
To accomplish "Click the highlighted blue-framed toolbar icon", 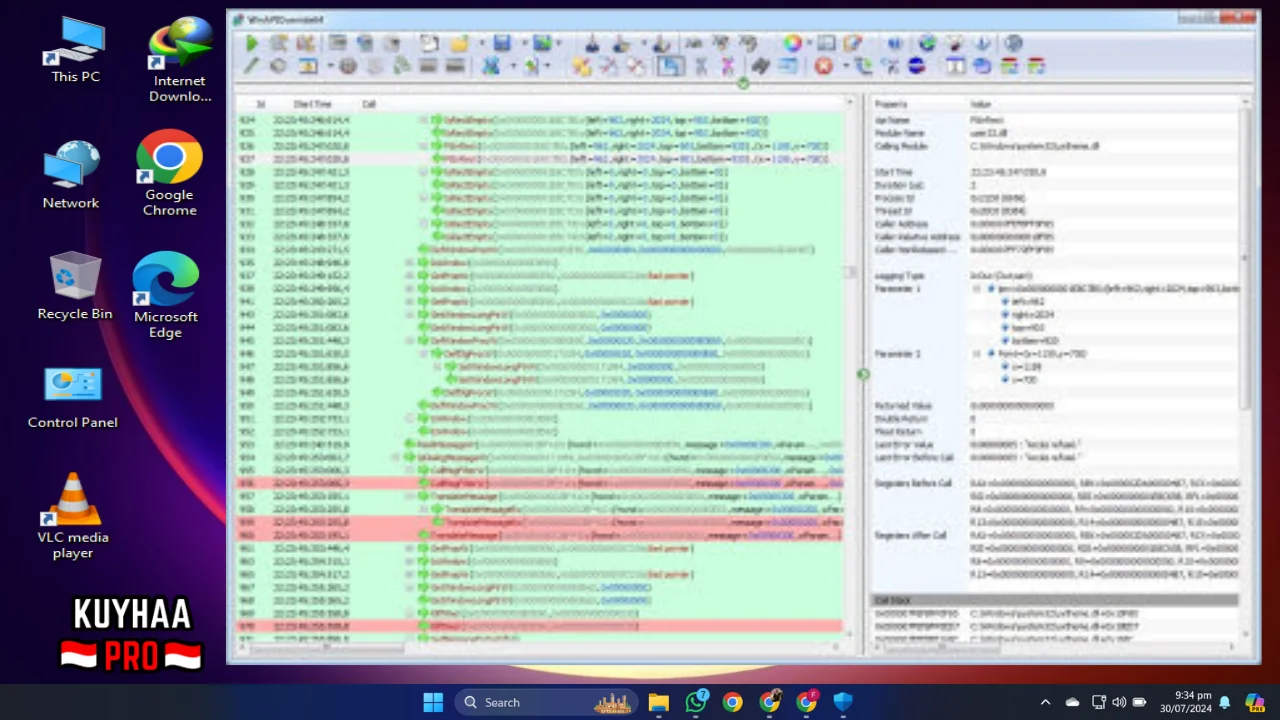I will coord(670,66).
